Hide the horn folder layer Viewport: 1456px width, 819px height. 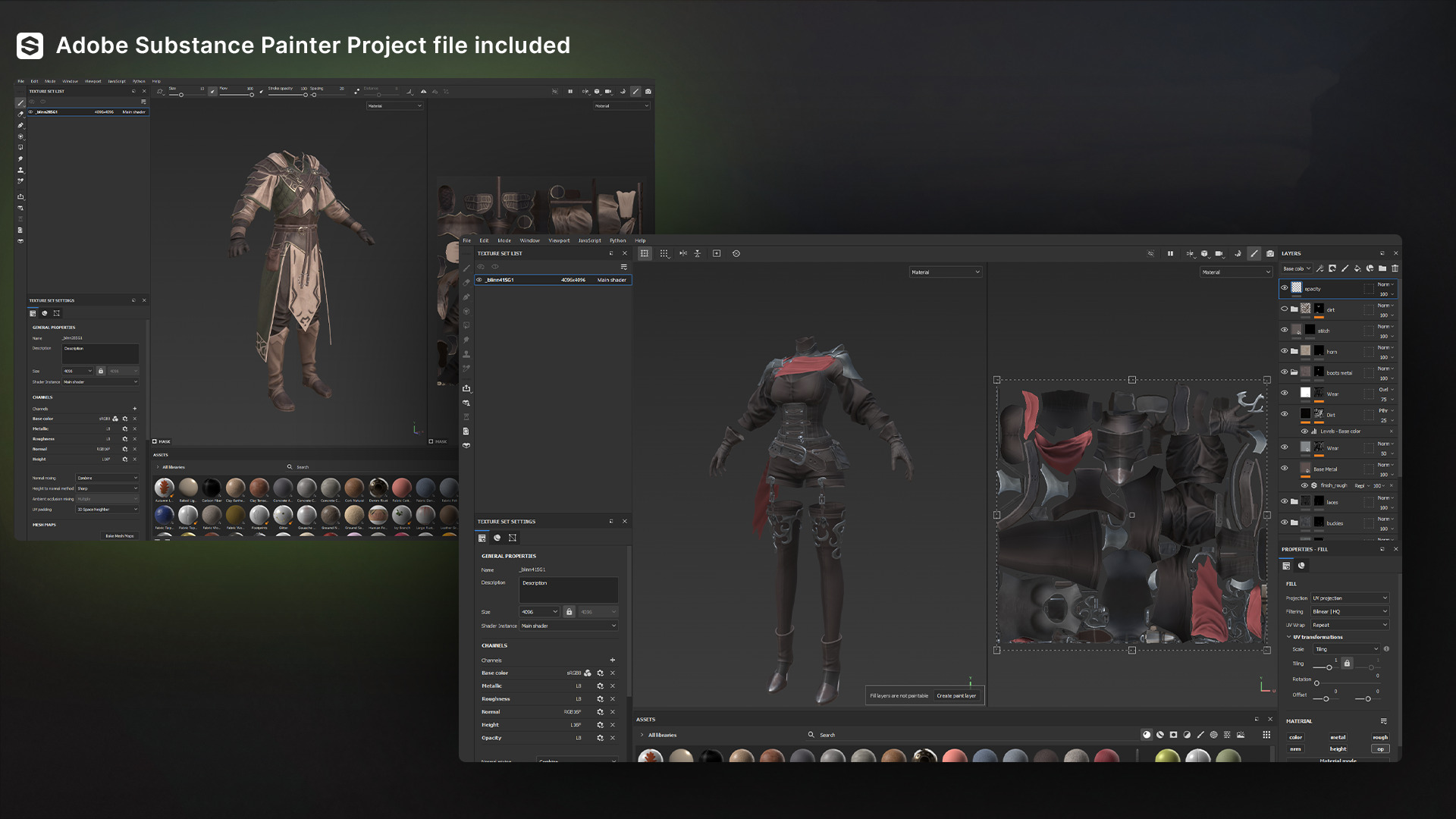[x=1284, y=351]
